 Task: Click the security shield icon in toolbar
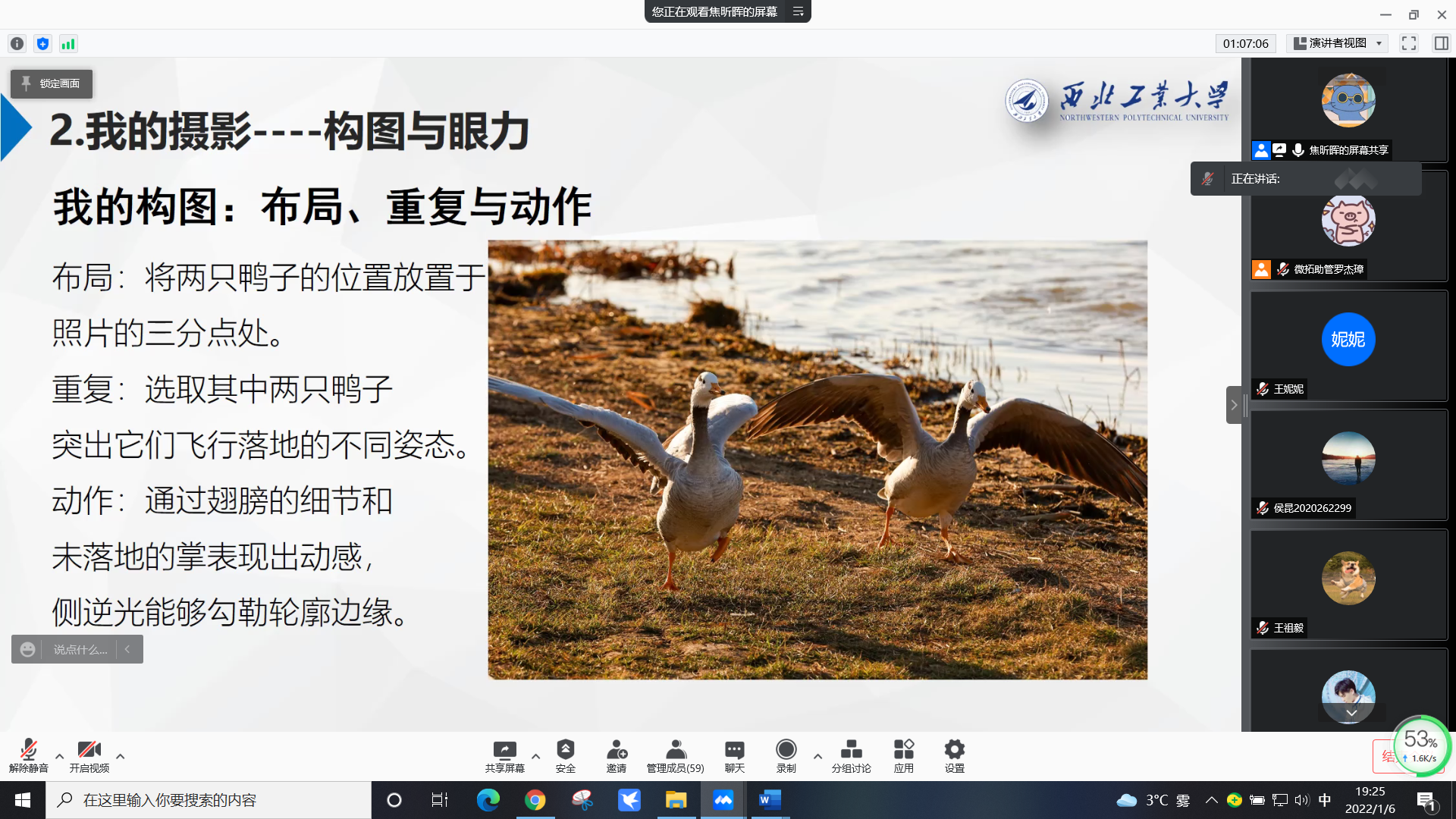point(565,751)
